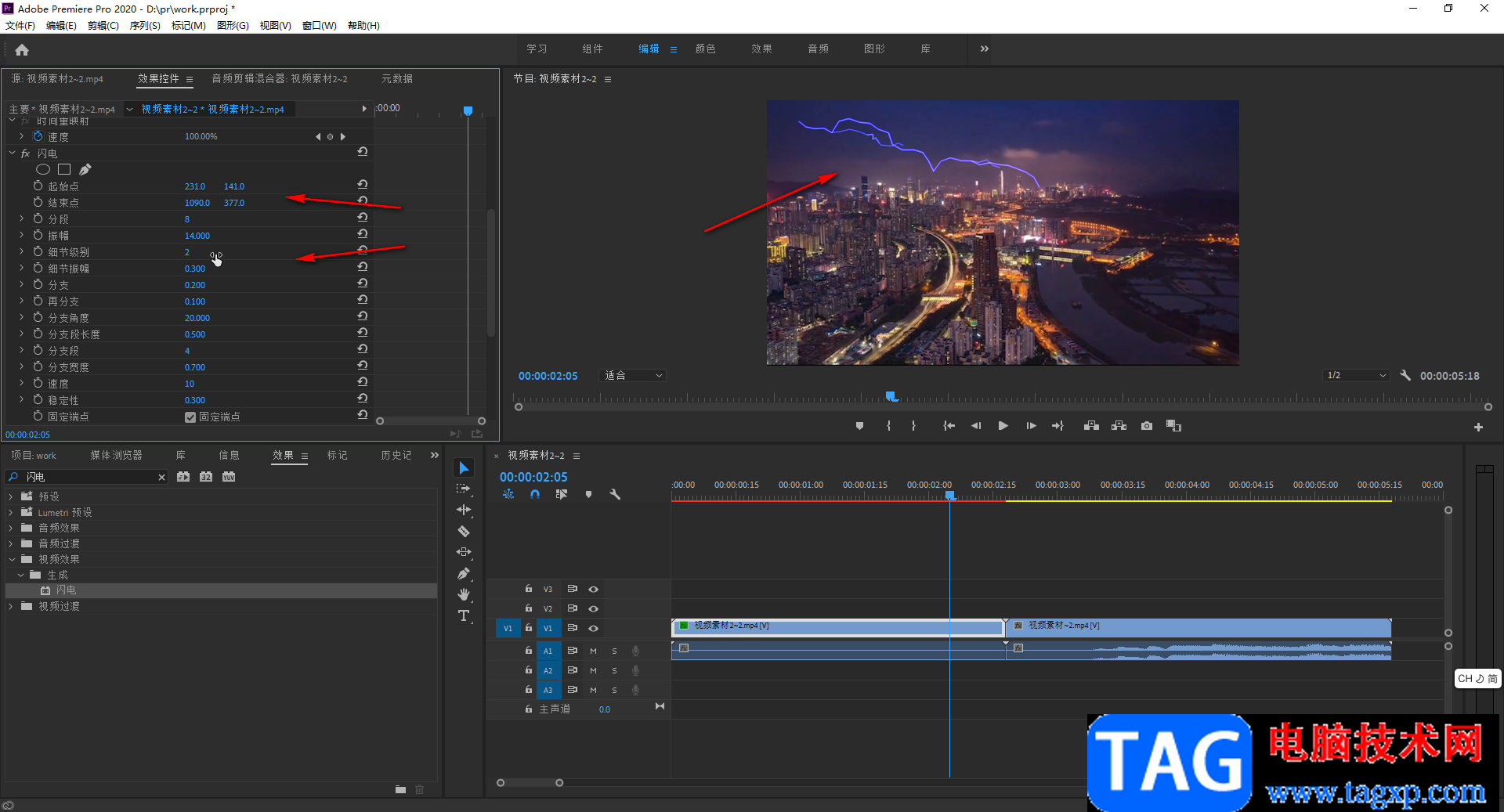This screenshot has height=812, width=1504.
Task: Open the 文件(F) menu
Action: click(x=20, y=25)
